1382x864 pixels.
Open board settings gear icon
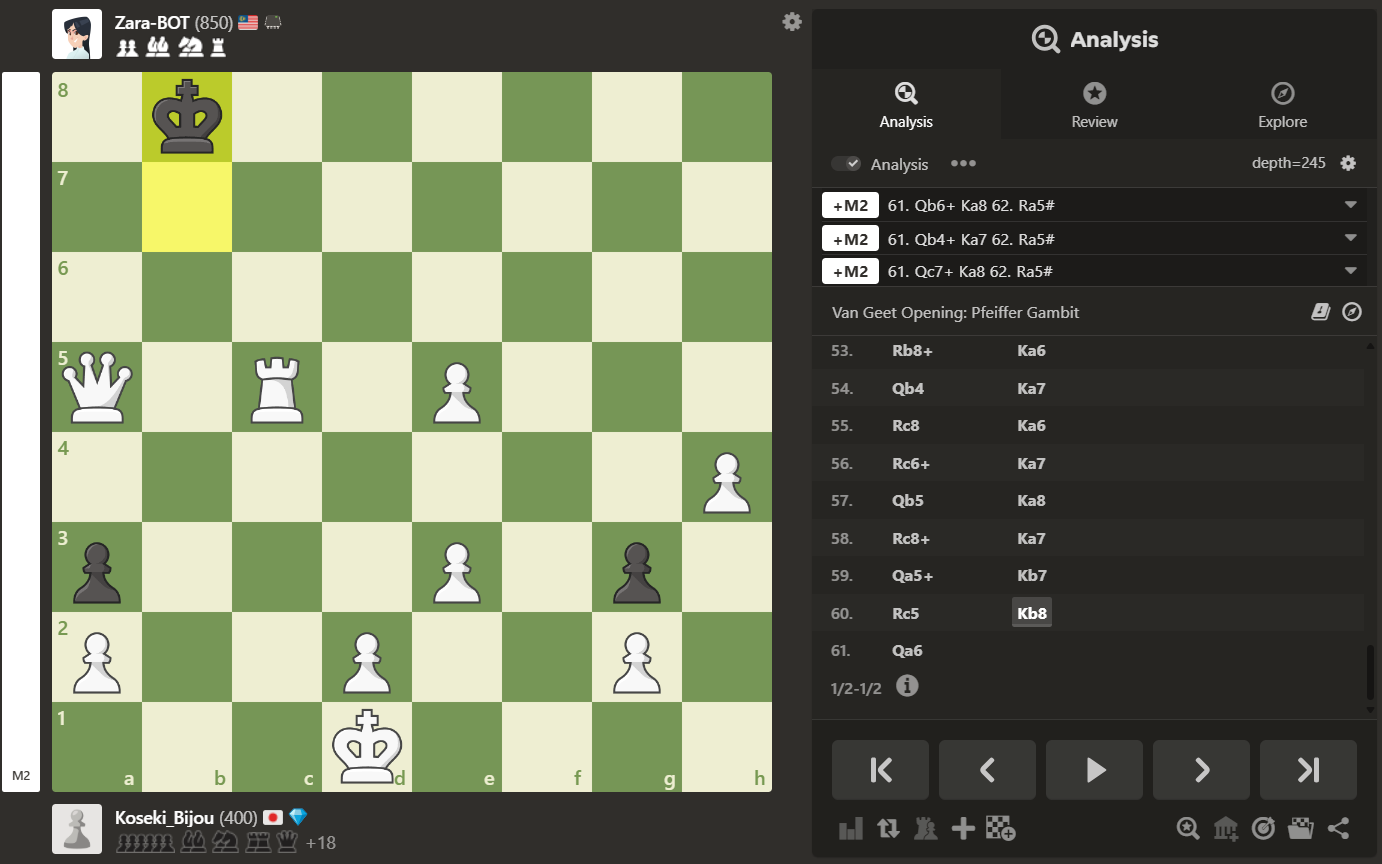pos(792,21)
